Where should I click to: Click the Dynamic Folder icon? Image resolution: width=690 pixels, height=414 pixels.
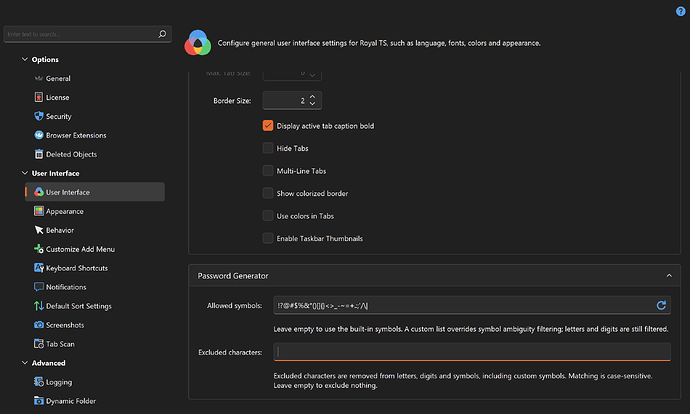pos(39,401)
